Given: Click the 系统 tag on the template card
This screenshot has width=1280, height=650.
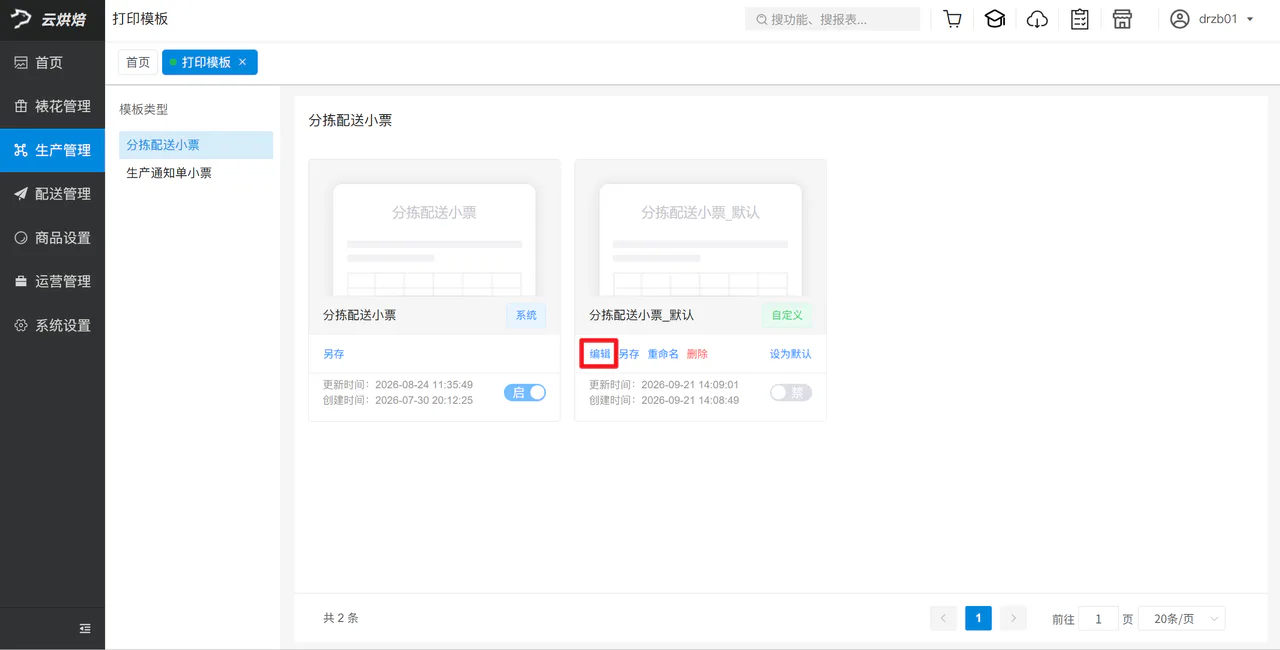Looking at the screenshot, I should coord(526,315).
